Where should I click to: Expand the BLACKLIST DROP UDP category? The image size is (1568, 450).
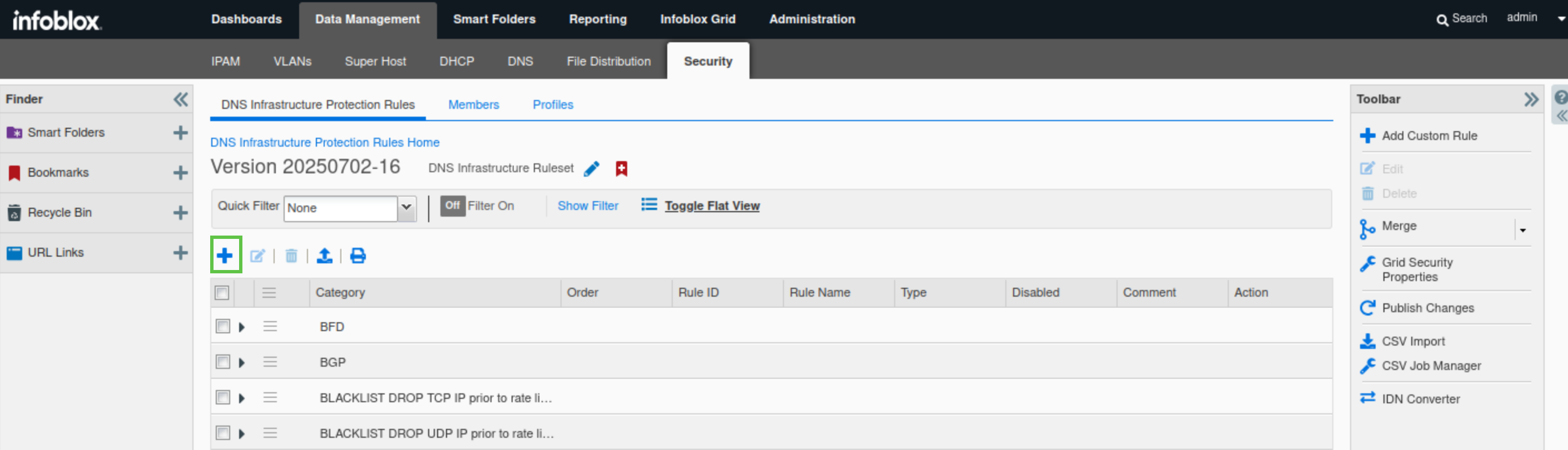click(x=242, y=433)
